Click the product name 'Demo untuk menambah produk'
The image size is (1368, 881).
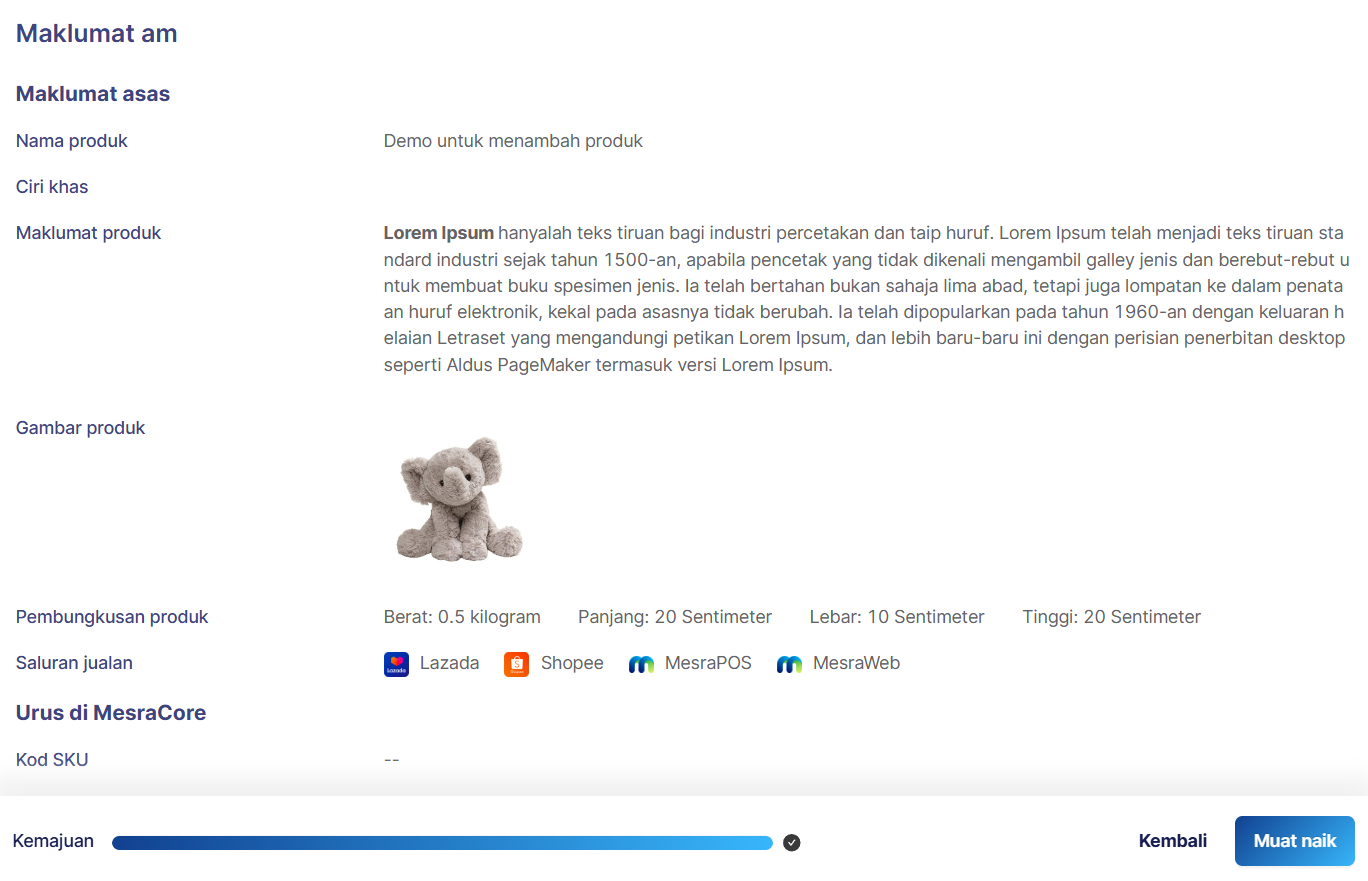(x=513, y=141)
